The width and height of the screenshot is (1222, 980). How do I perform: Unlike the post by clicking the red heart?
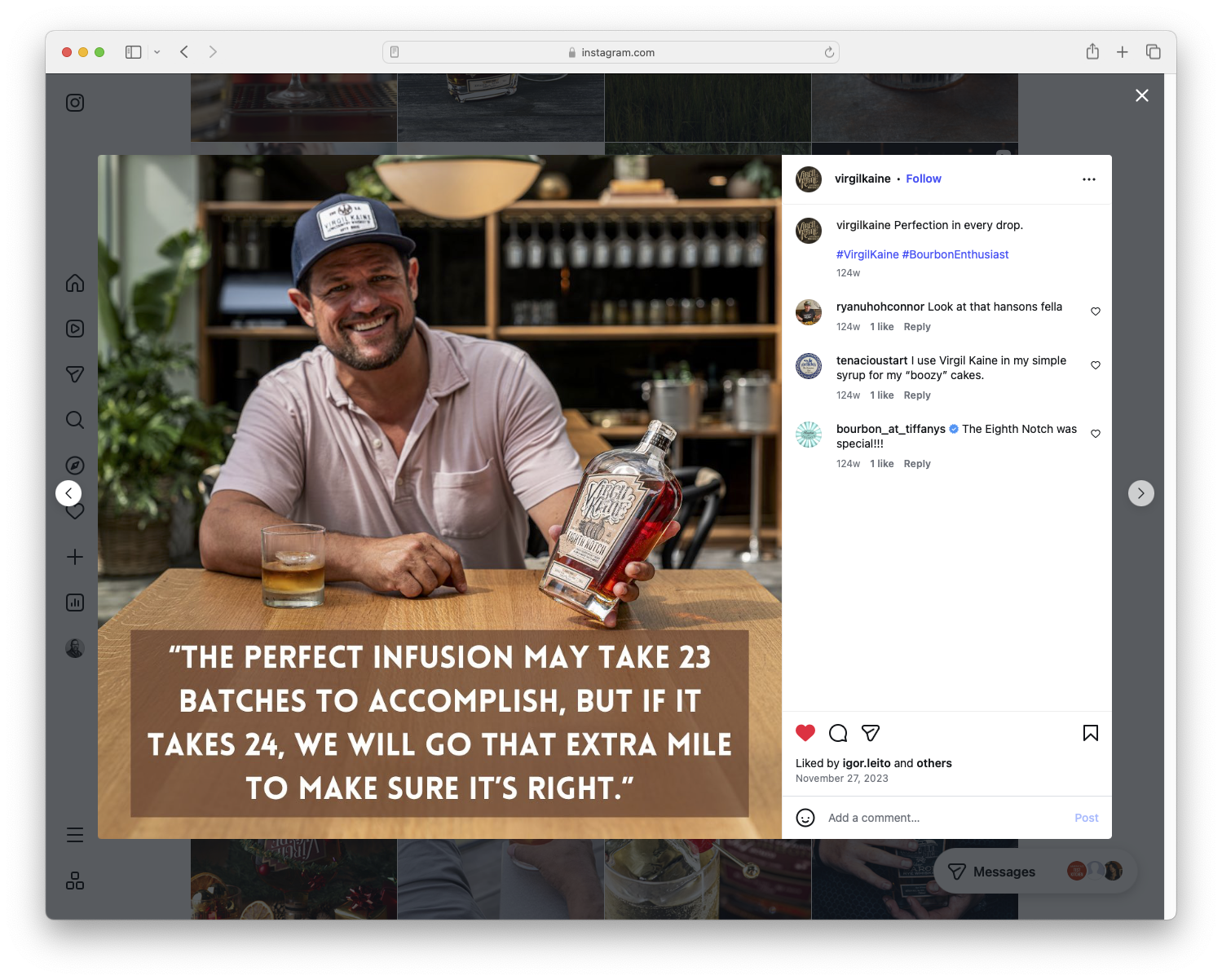coord(805,733)
